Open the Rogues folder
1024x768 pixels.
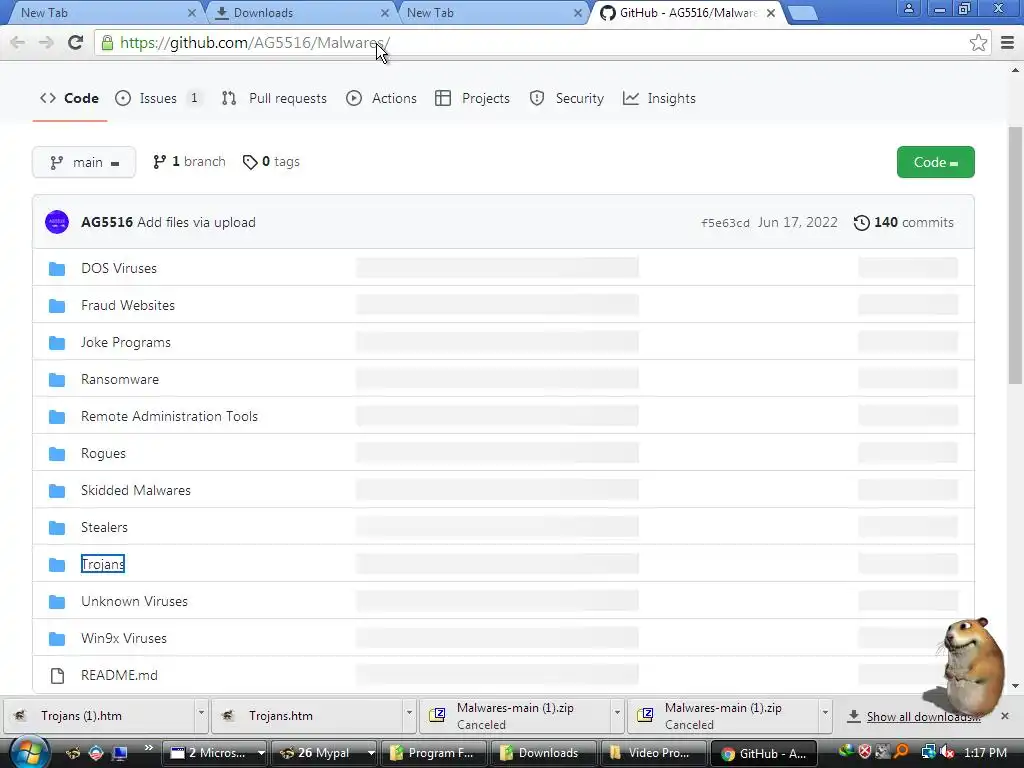(103, 453)
